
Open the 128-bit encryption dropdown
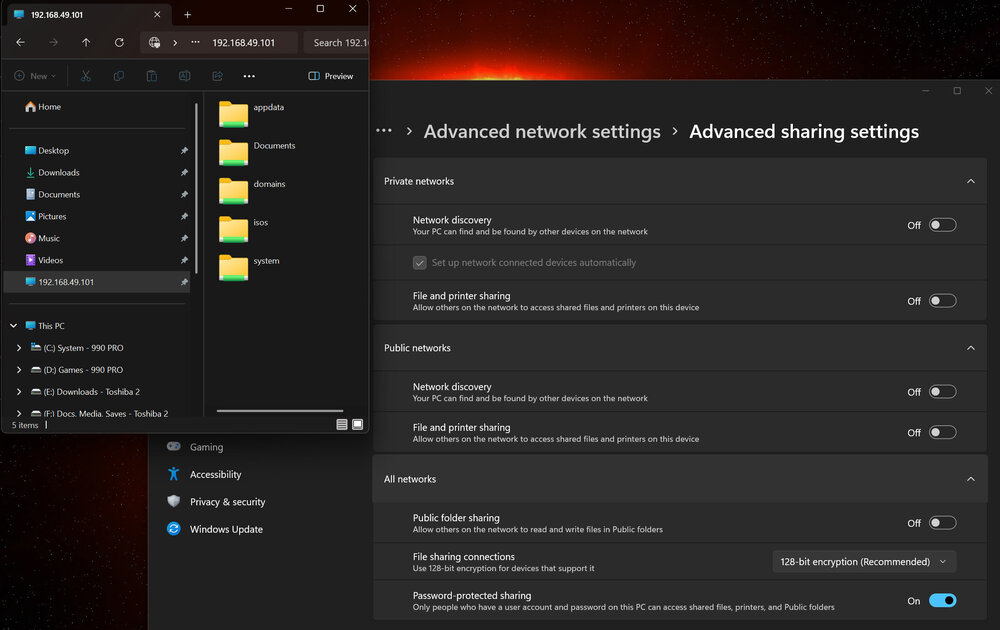click(864, 562)
